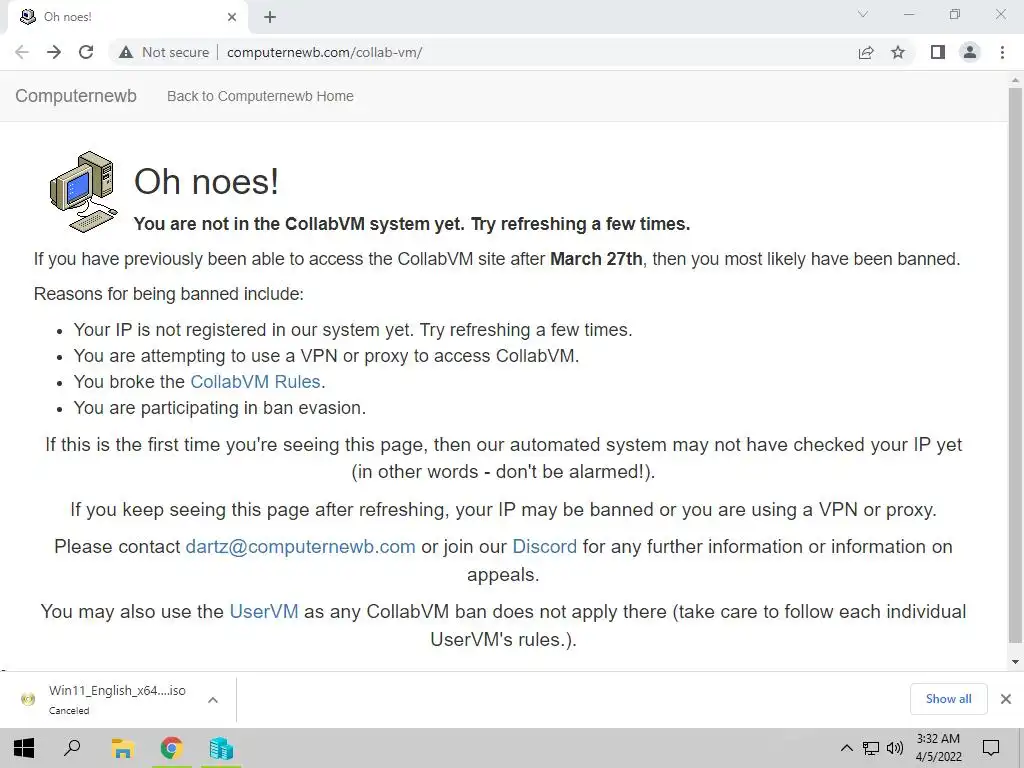
Task: Reload the current page
Action: pyautogui.click(x=86, y=52)
